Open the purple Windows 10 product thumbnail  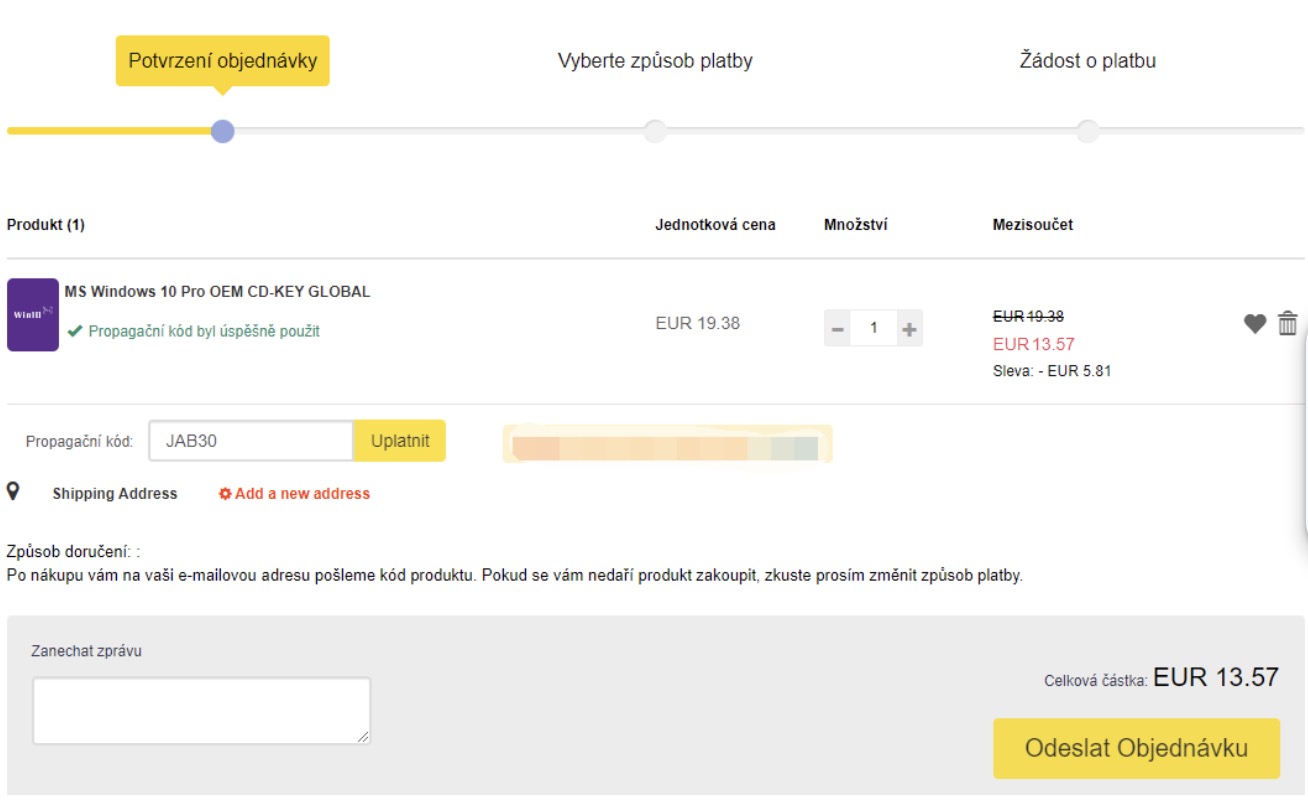pyautogui.click(x=33, y=315)
